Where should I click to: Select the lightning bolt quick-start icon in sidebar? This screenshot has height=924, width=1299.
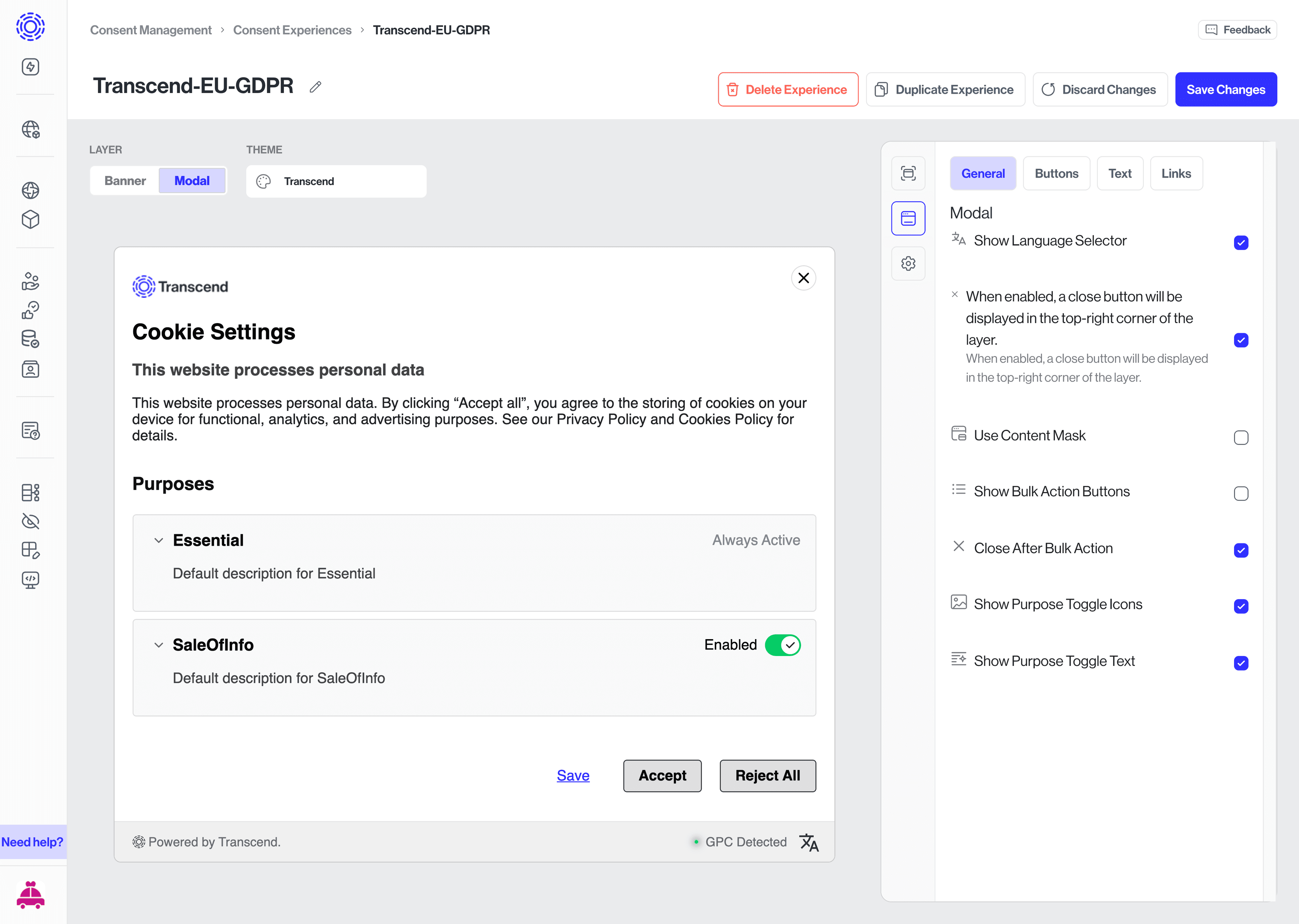pos(29,67)
